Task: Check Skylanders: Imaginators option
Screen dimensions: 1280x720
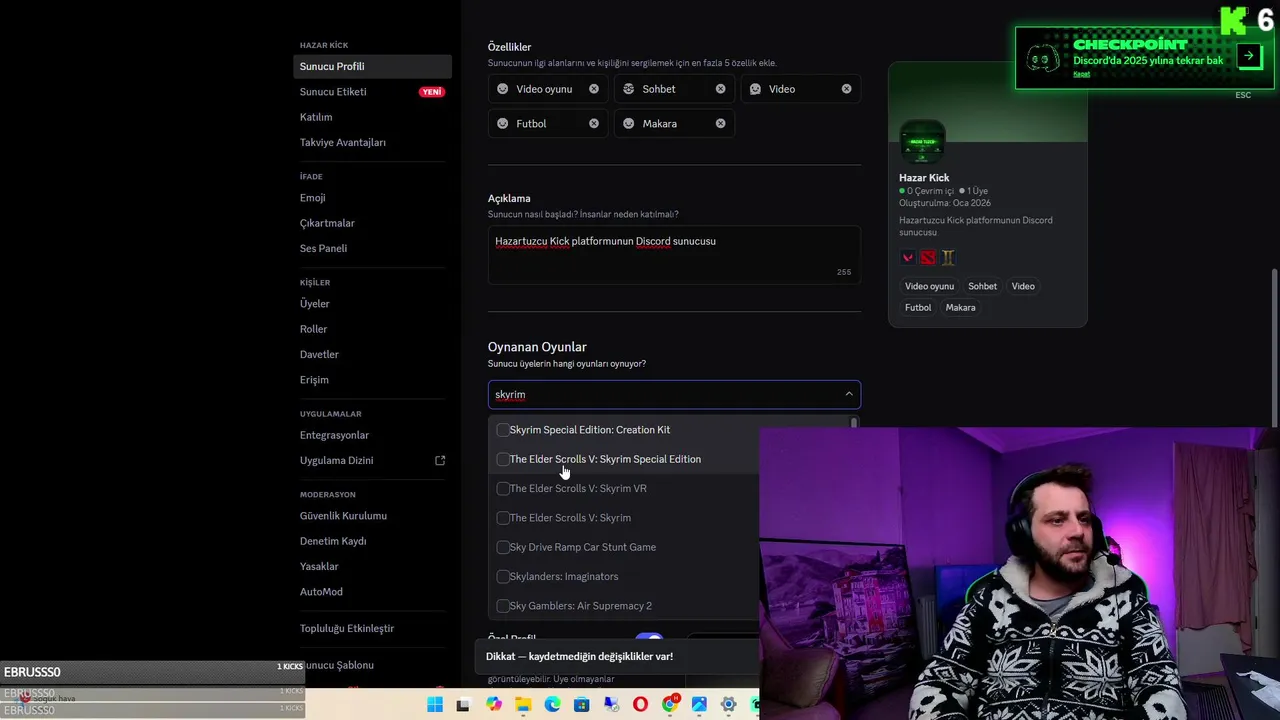Action: pyautogui.click(x=503, y=576)
